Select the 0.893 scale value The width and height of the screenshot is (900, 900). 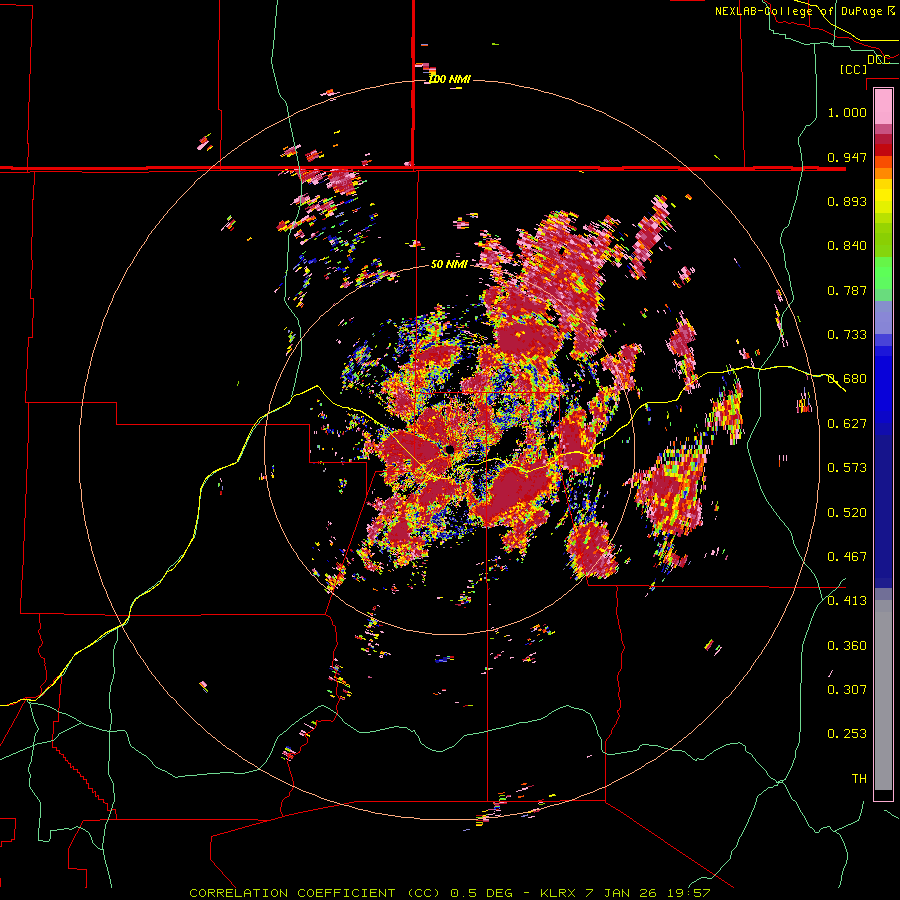pyautogui.click(x=847, y=201)
